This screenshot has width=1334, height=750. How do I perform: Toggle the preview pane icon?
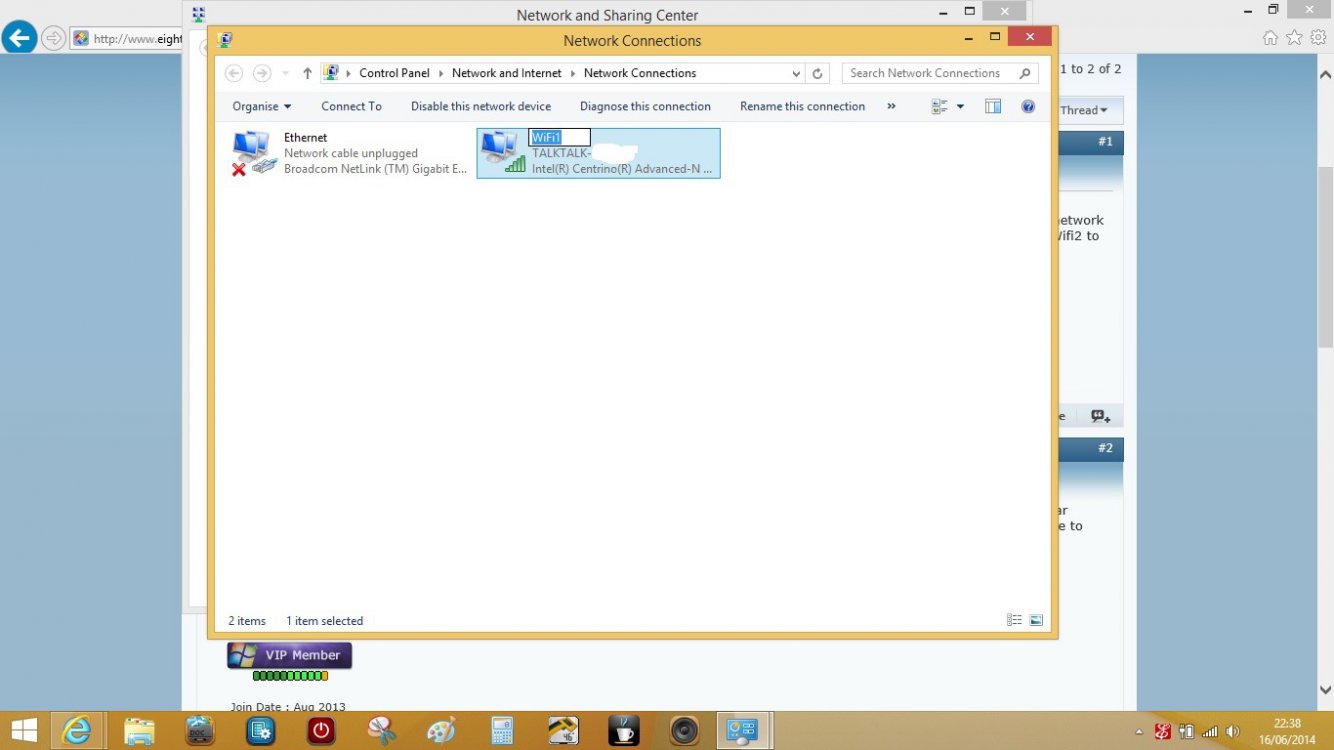993,106
